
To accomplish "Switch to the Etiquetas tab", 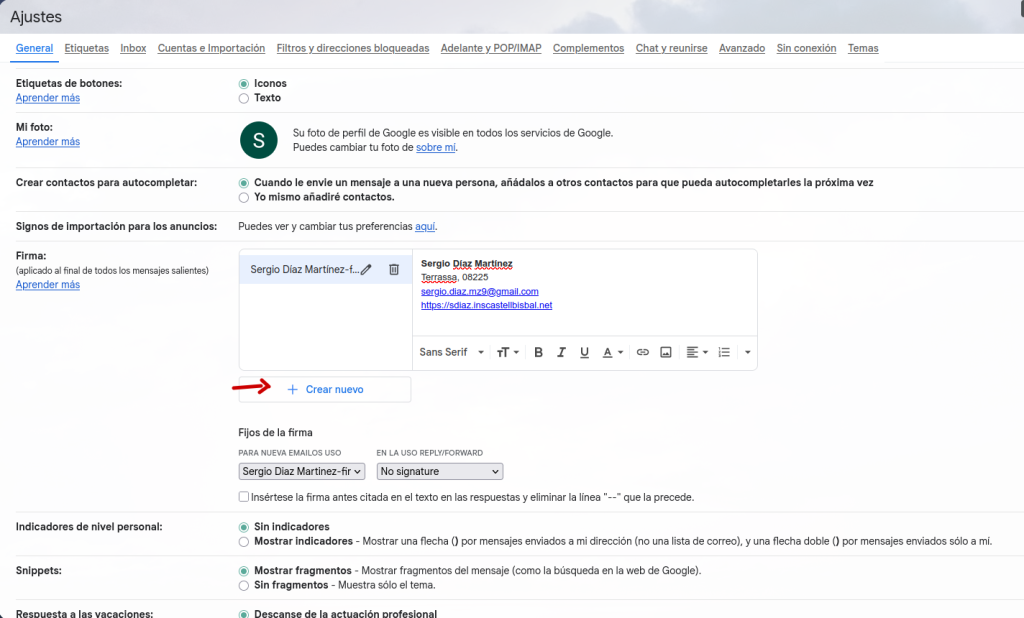I will click(86, 48).
